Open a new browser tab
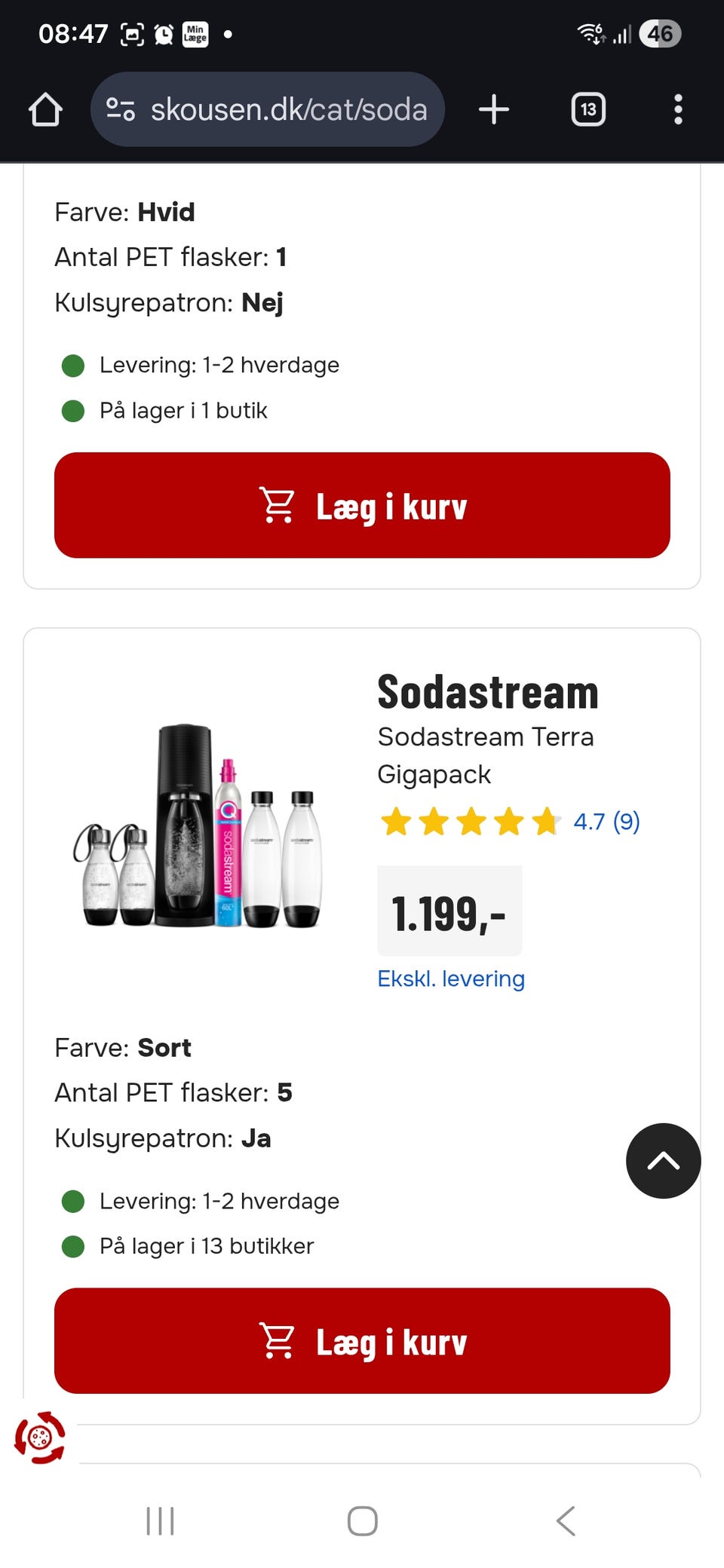 tap(494, 110)
